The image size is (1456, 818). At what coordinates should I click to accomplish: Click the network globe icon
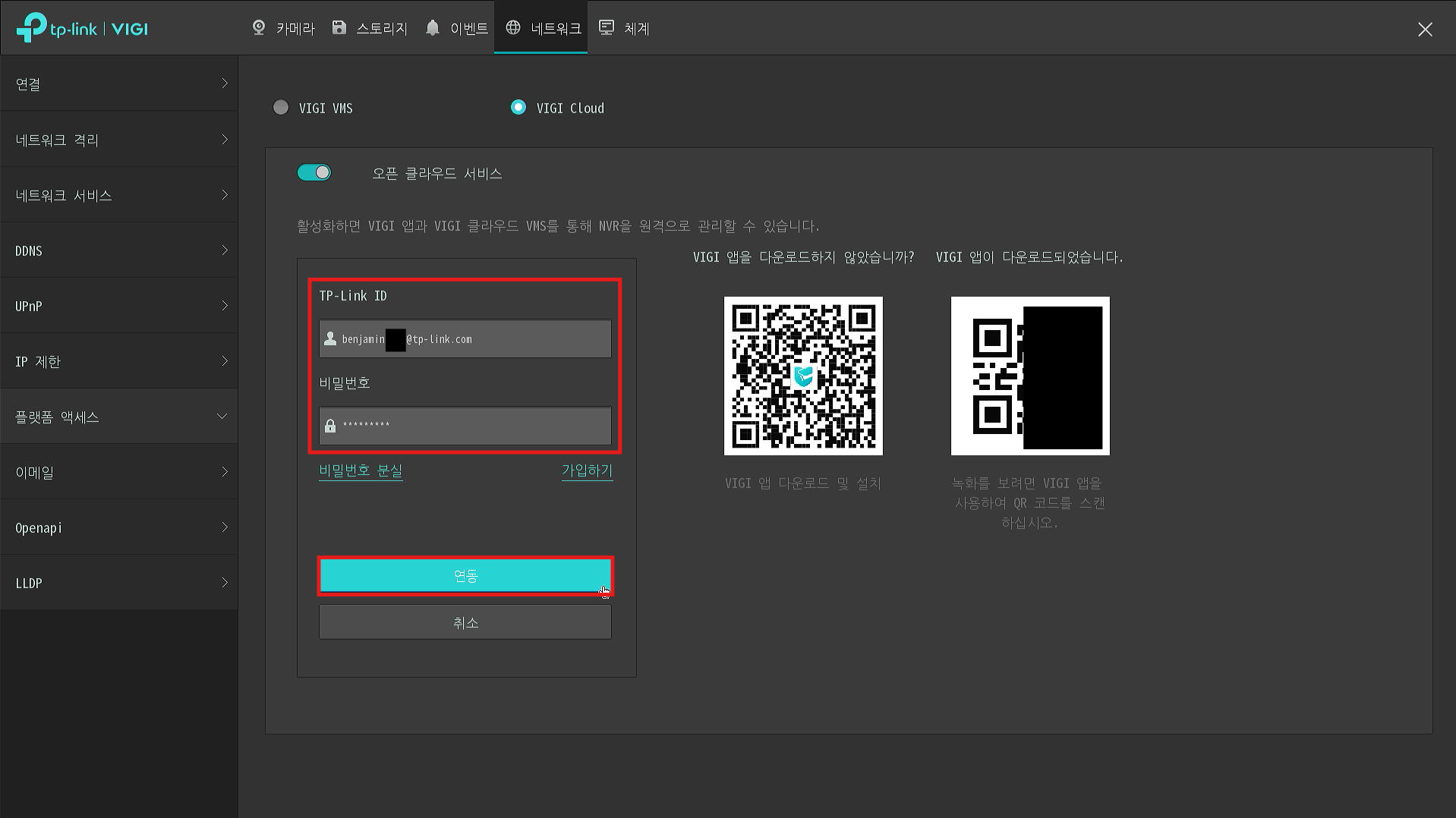513,28
